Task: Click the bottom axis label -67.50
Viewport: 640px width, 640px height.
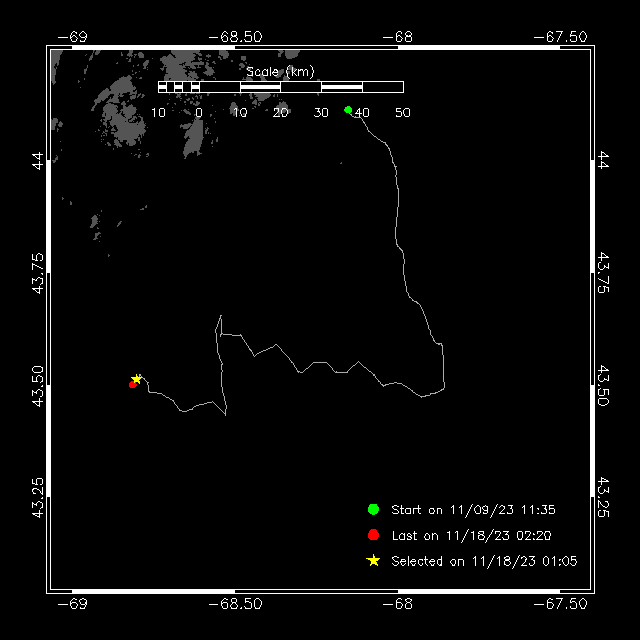Action: pos(561,604)
